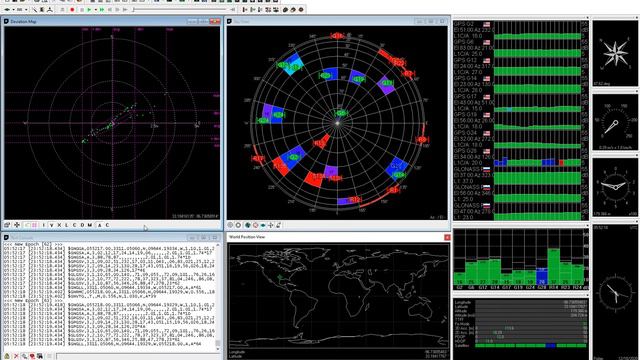
Task: Open the dropdown arrow beside the Play button
Action: click(96, 9)
